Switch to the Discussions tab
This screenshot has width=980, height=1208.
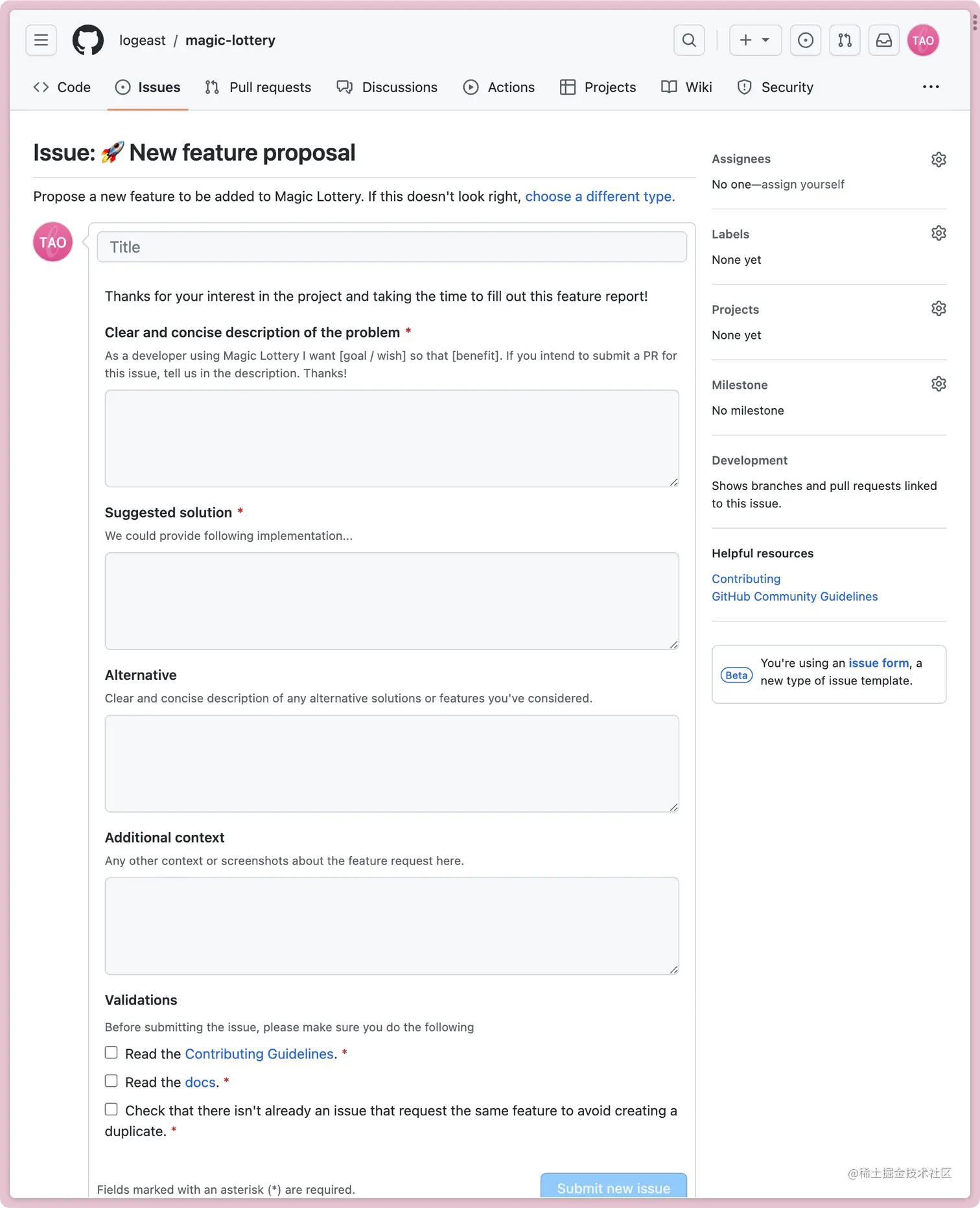click(387, 87)
